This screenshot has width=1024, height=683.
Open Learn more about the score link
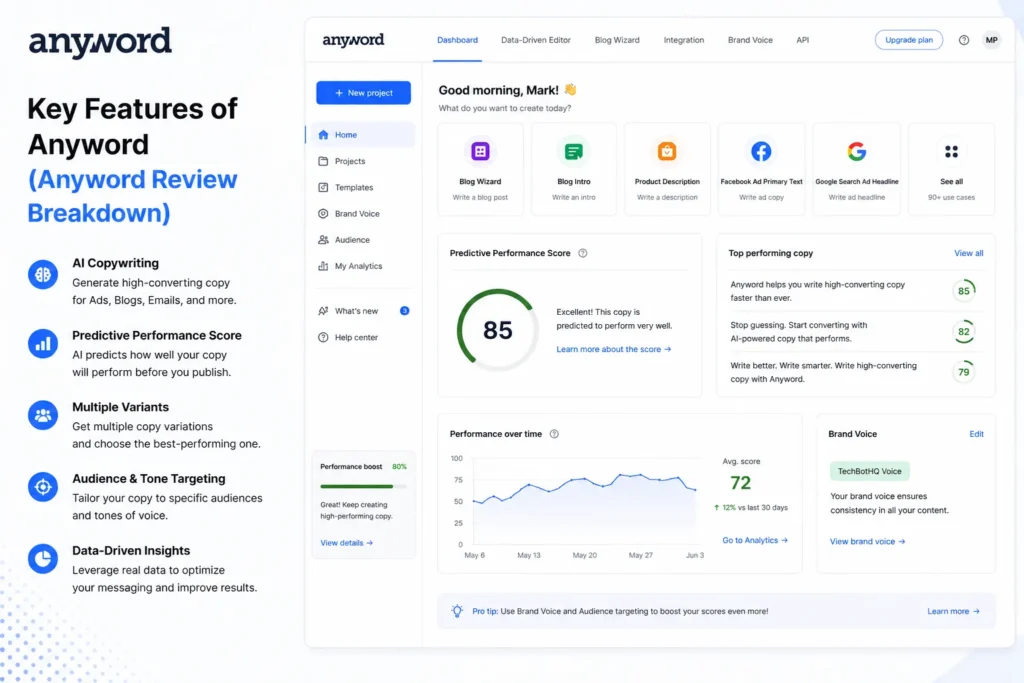coord(613,349)
